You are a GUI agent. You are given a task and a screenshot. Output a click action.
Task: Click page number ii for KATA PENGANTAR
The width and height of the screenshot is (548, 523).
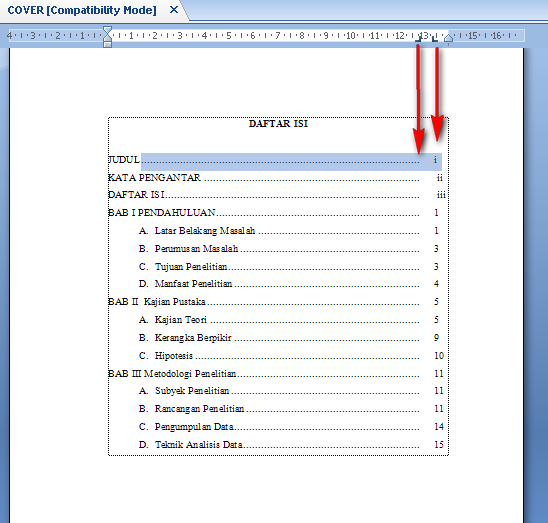coord(439,178)
